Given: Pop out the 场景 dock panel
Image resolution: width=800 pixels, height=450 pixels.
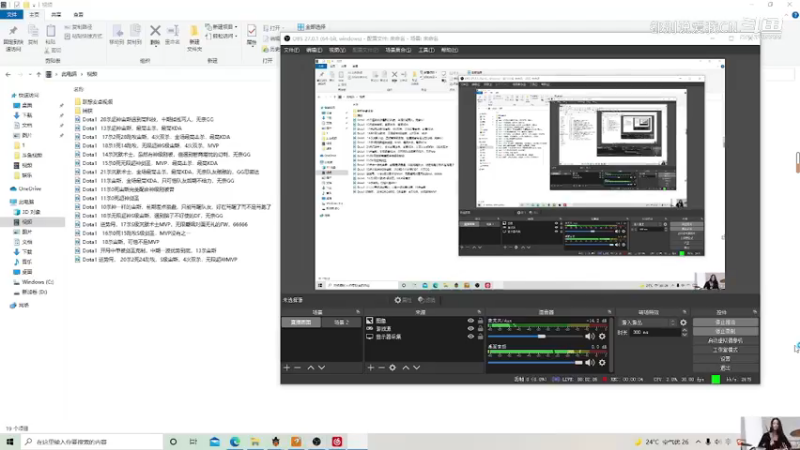Looking at the screenshot, I should point(358,312).
